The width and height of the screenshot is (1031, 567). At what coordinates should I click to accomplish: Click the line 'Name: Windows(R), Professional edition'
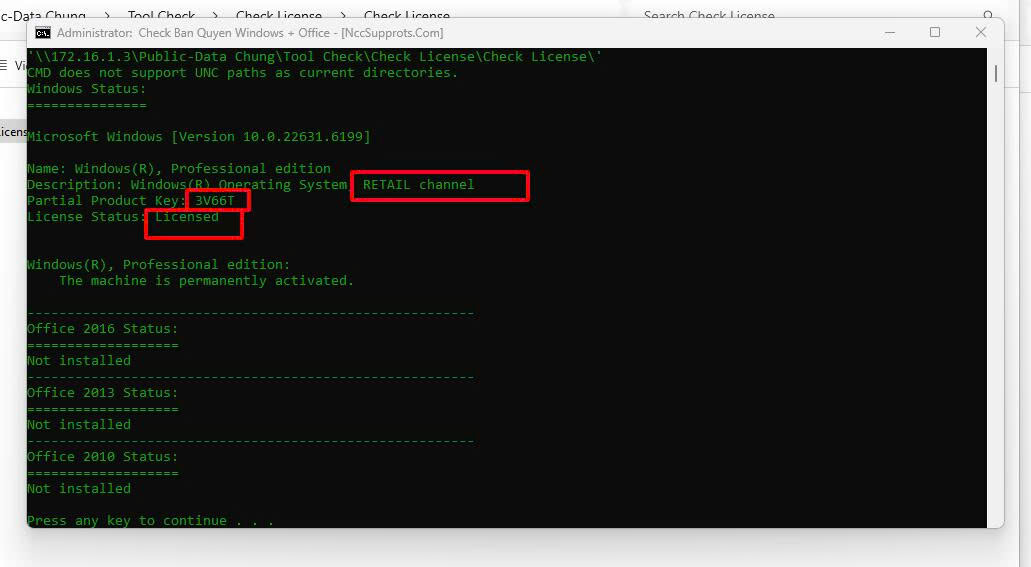coord(179,168)
